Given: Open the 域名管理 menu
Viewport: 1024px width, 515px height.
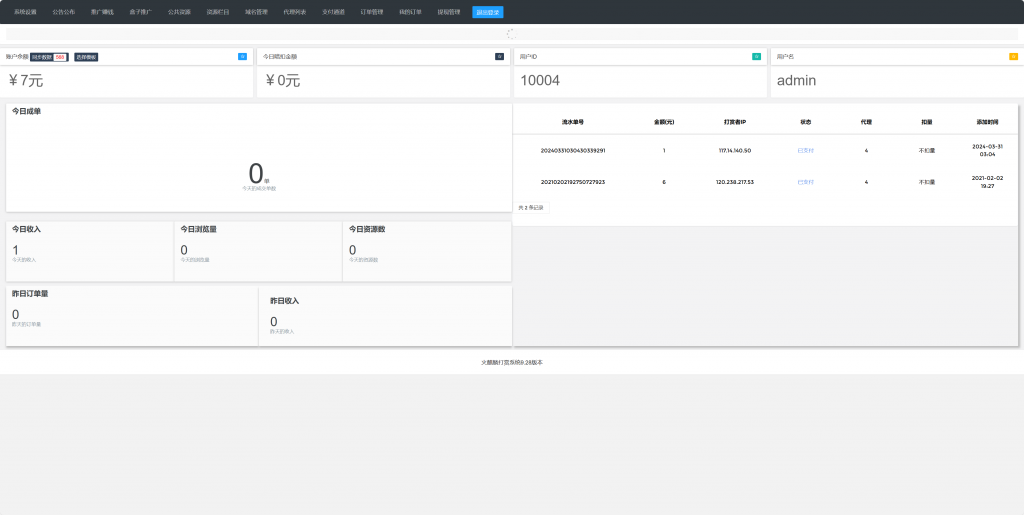Looking at the screenshot, I should pyautogui.click(x=256, y=12).
